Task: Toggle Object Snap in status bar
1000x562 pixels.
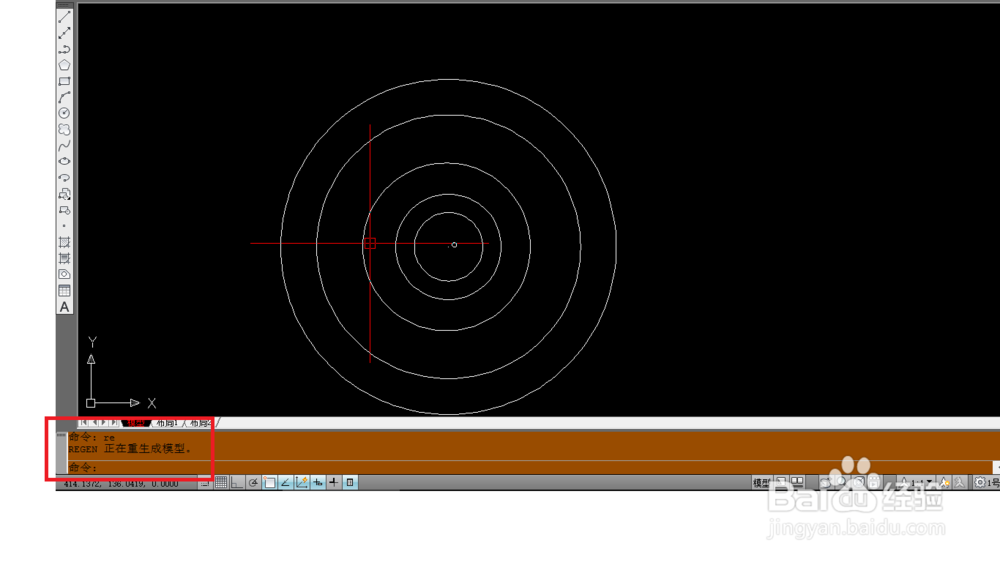Action: click(x=269, y=483)
